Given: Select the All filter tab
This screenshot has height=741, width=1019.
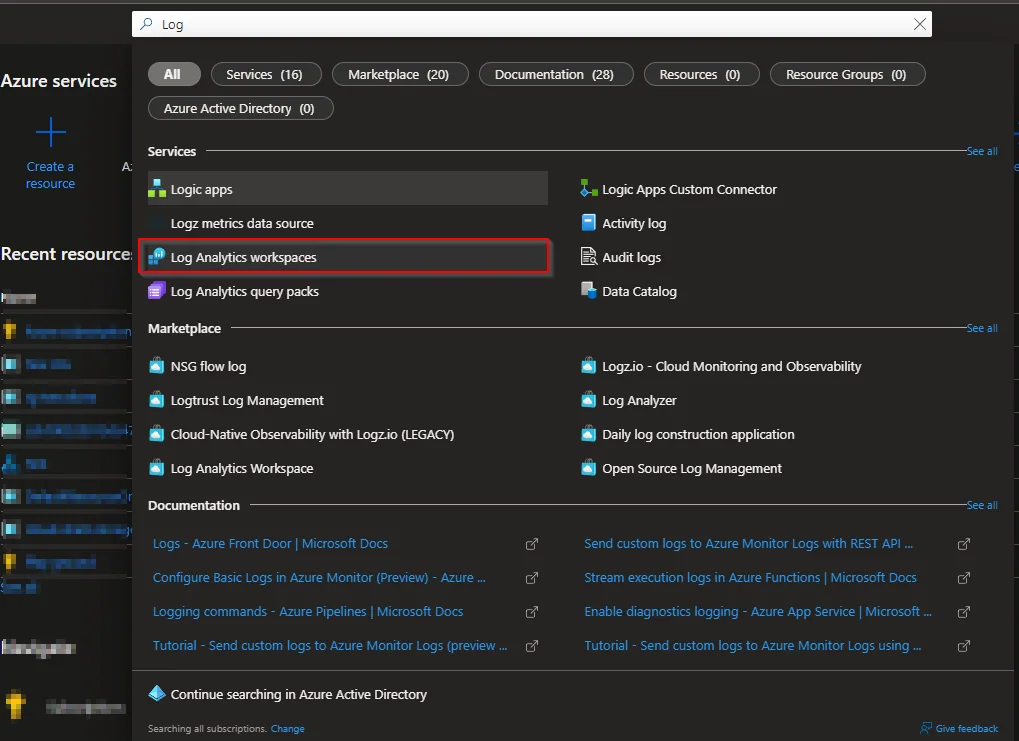Looking at the screenshot, I should click(172, 74).
